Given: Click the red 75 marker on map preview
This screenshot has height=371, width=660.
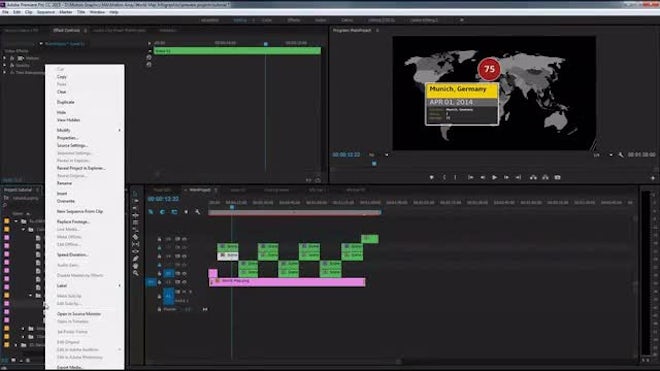Looking at the screenshot, I should (489, 69).
